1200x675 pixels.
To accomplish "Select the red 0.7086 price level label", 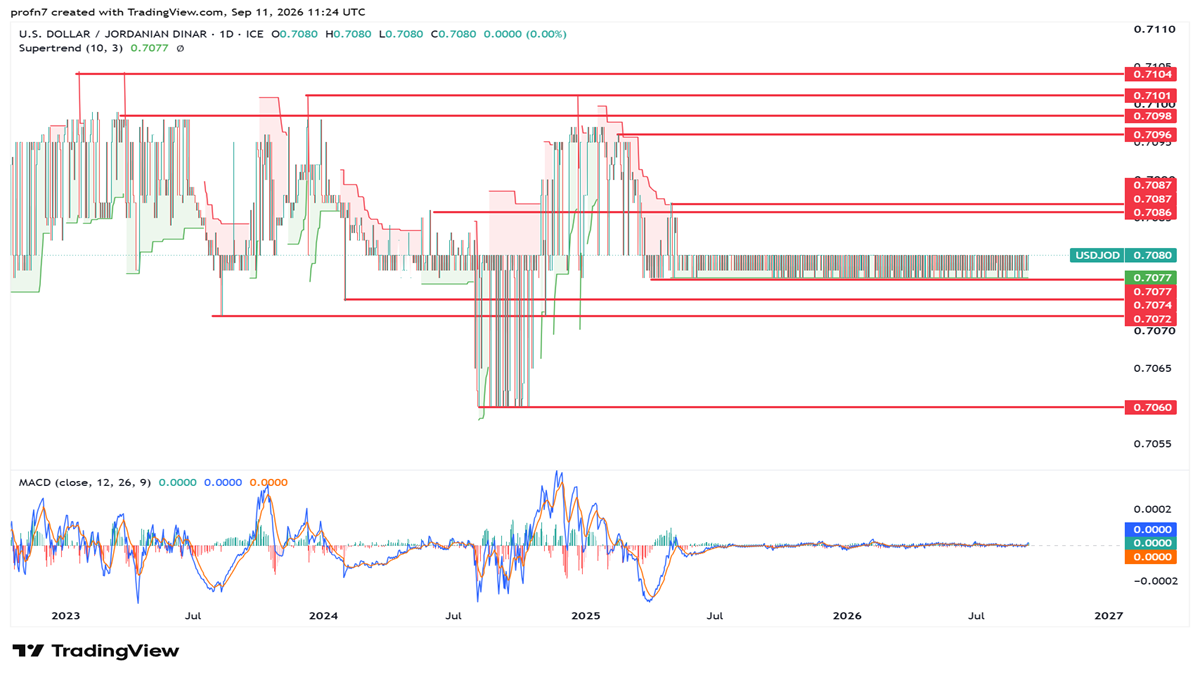I will [1151, 213].
